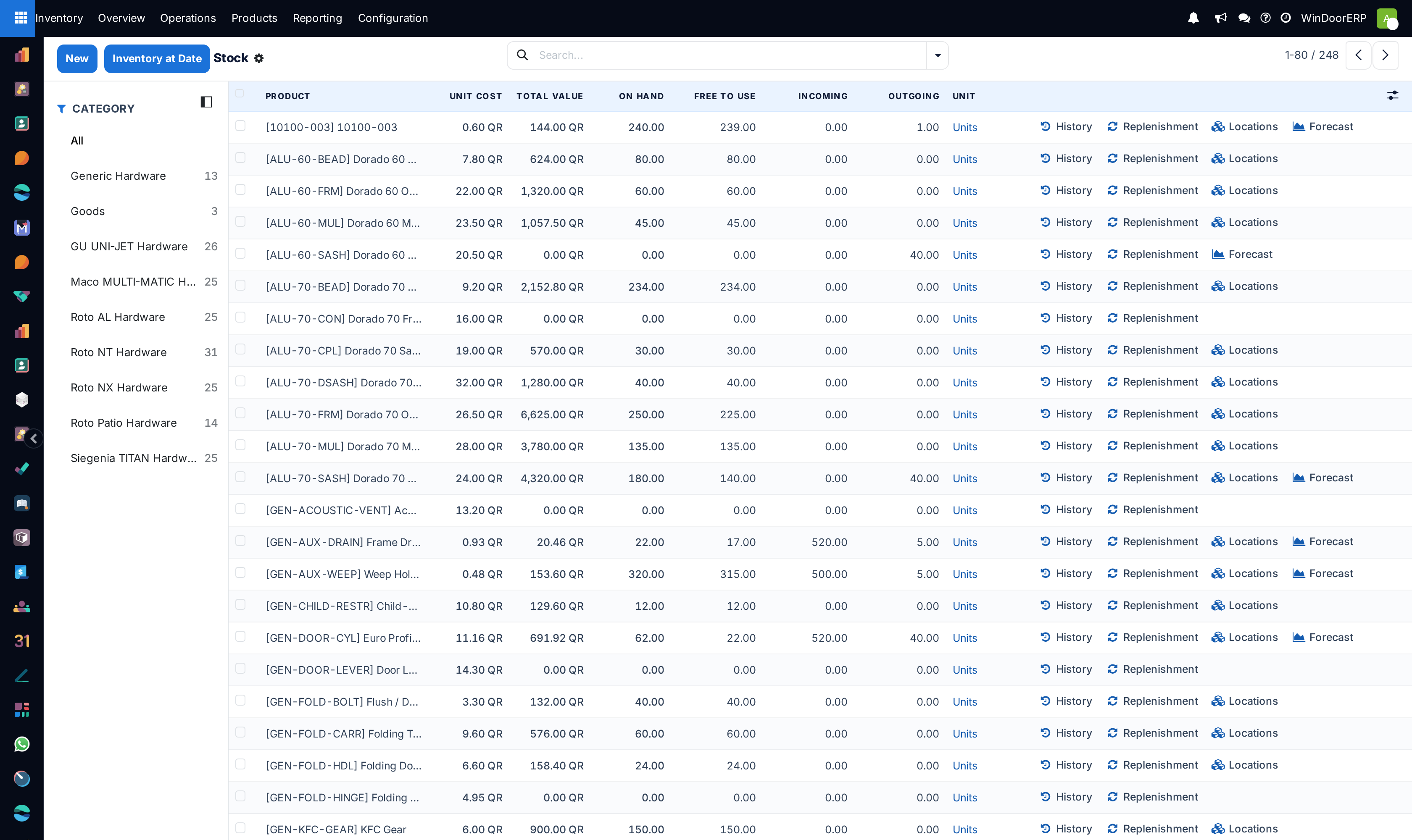Click the Inventory app title

(59, 18)
